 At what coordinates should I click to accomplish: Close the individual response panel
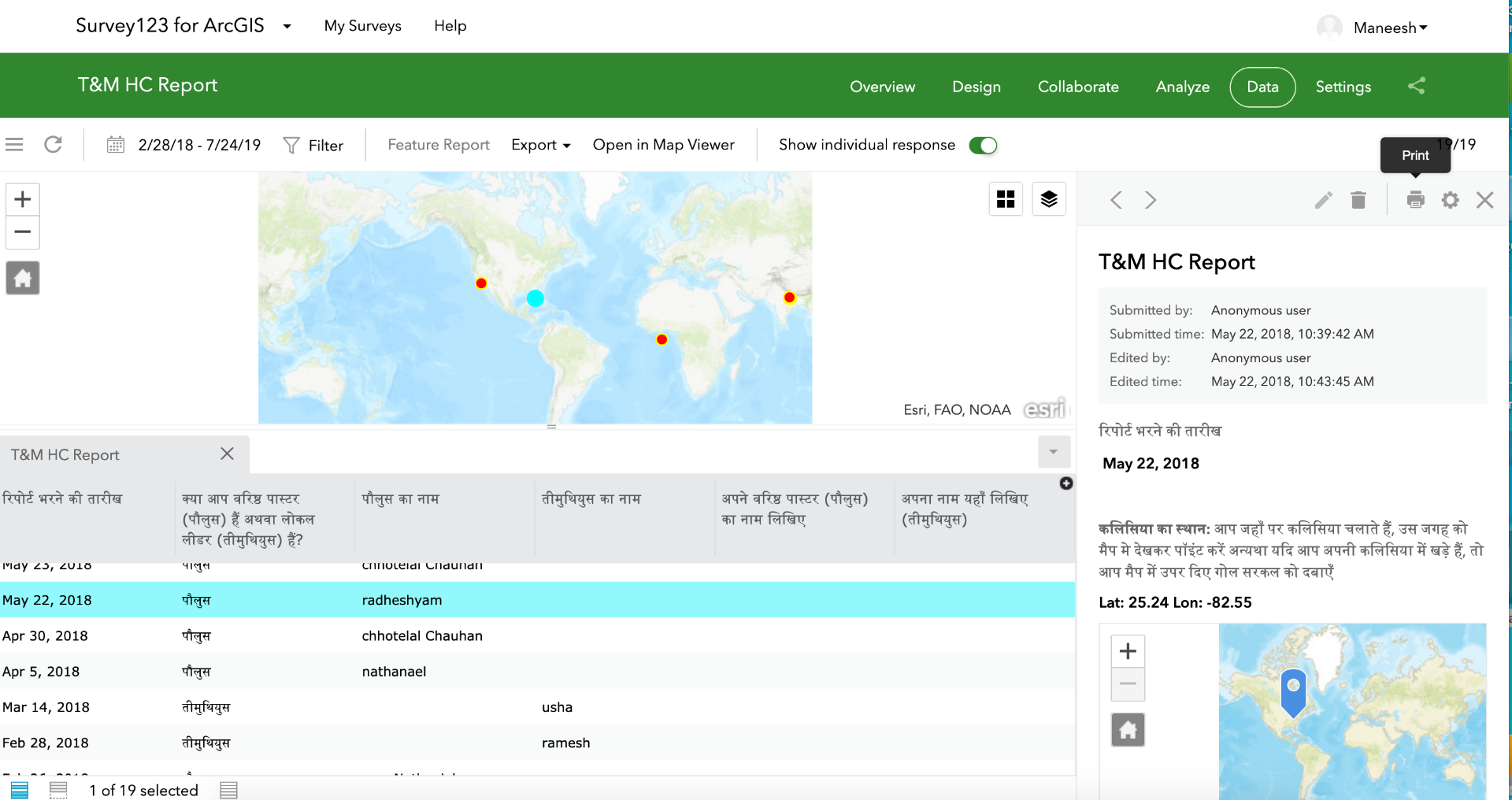(1485, 200)
